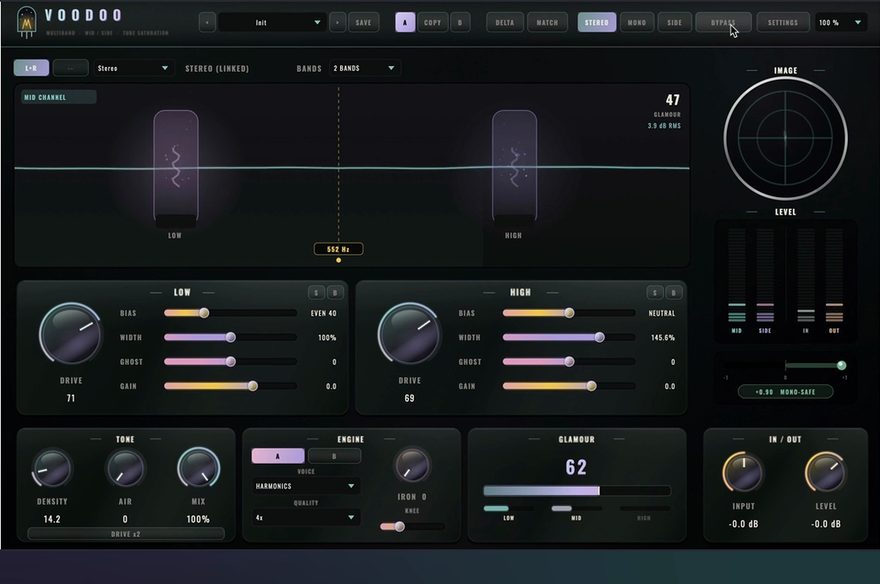The image size is (880, 584).
Task: Adjust the High band Ghost slider
Action: tap(569, 362)
